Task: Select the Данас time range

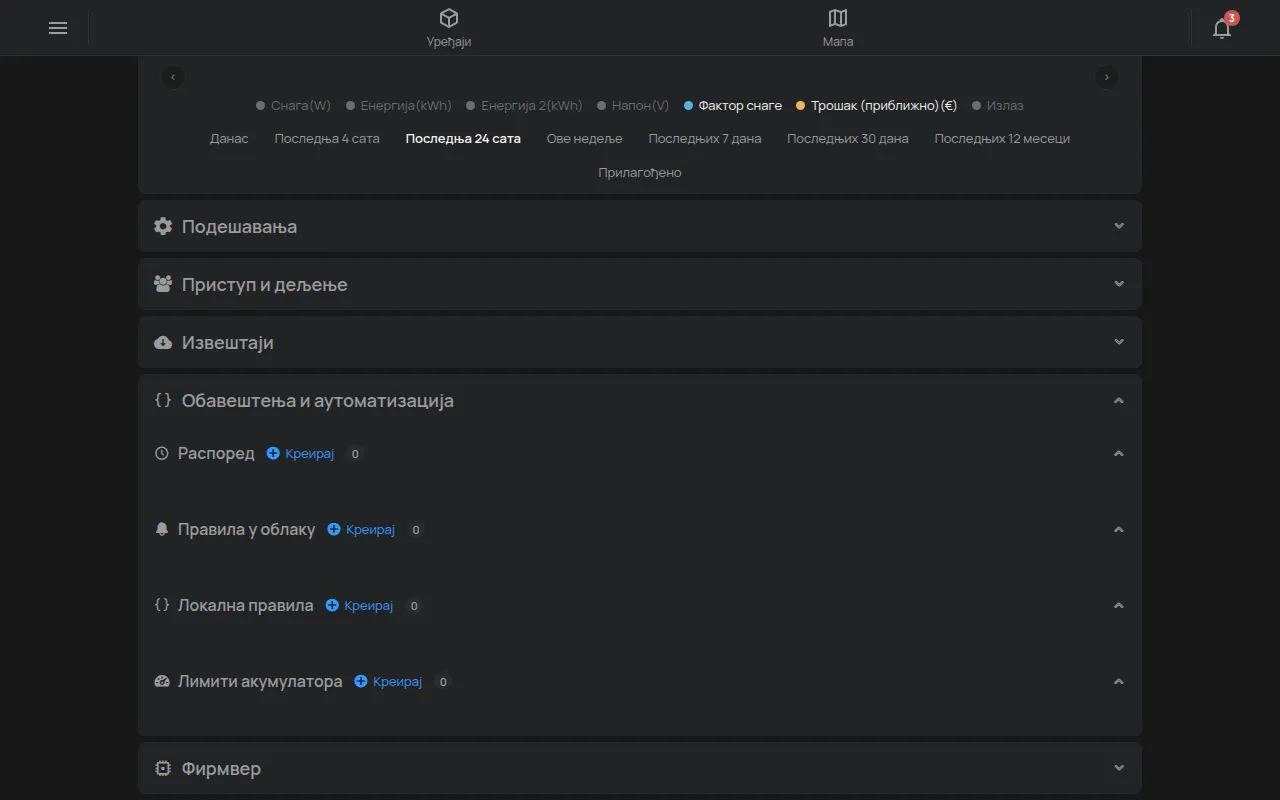Action: click(229, 139)
